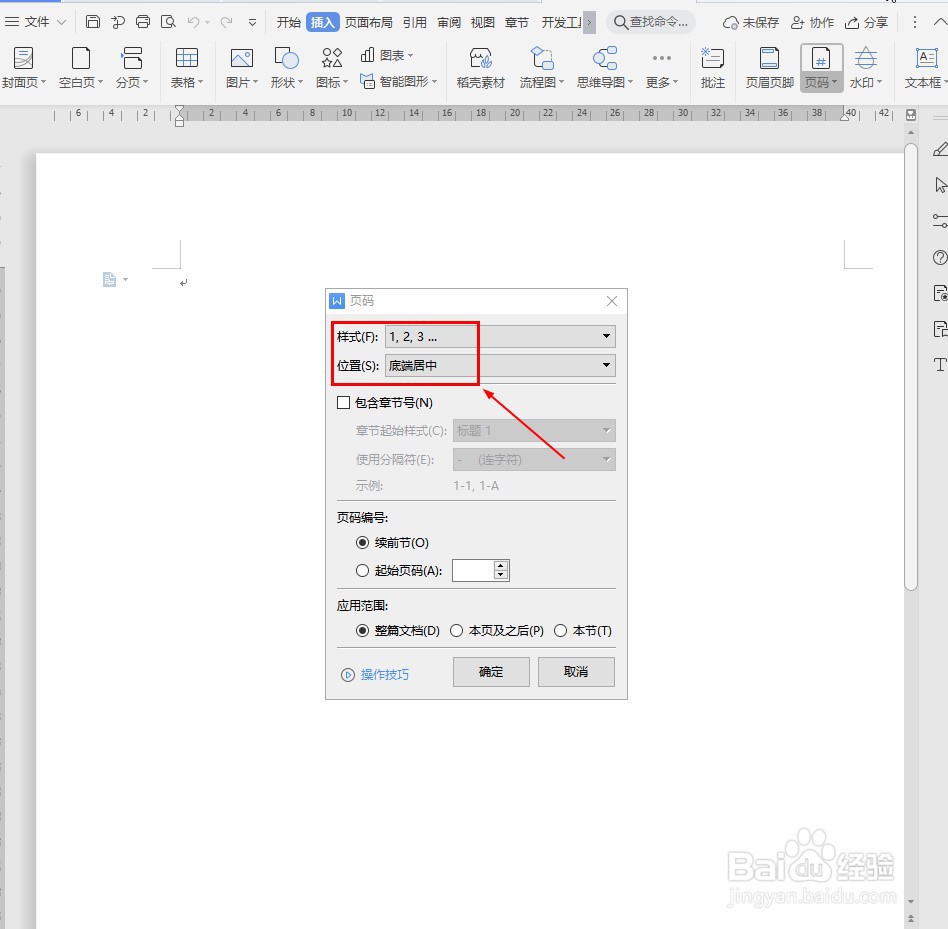The width and height of the screenshot is (948, 929).
Task: Insert a picture (图片)
Action: coord(241,68)
